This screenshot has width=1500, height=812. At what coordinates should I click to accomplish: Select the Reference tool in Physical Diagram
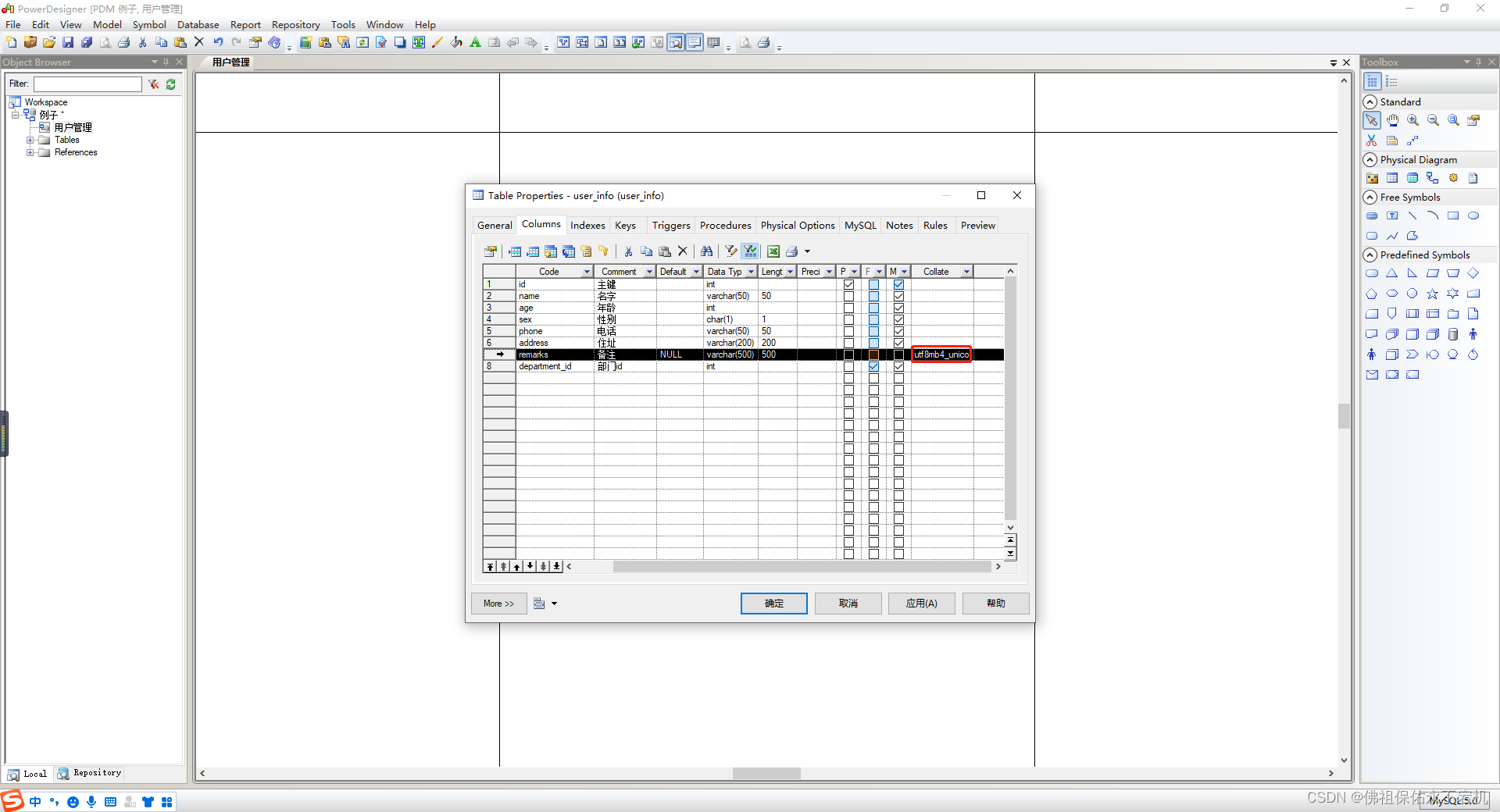(1433, 178)
